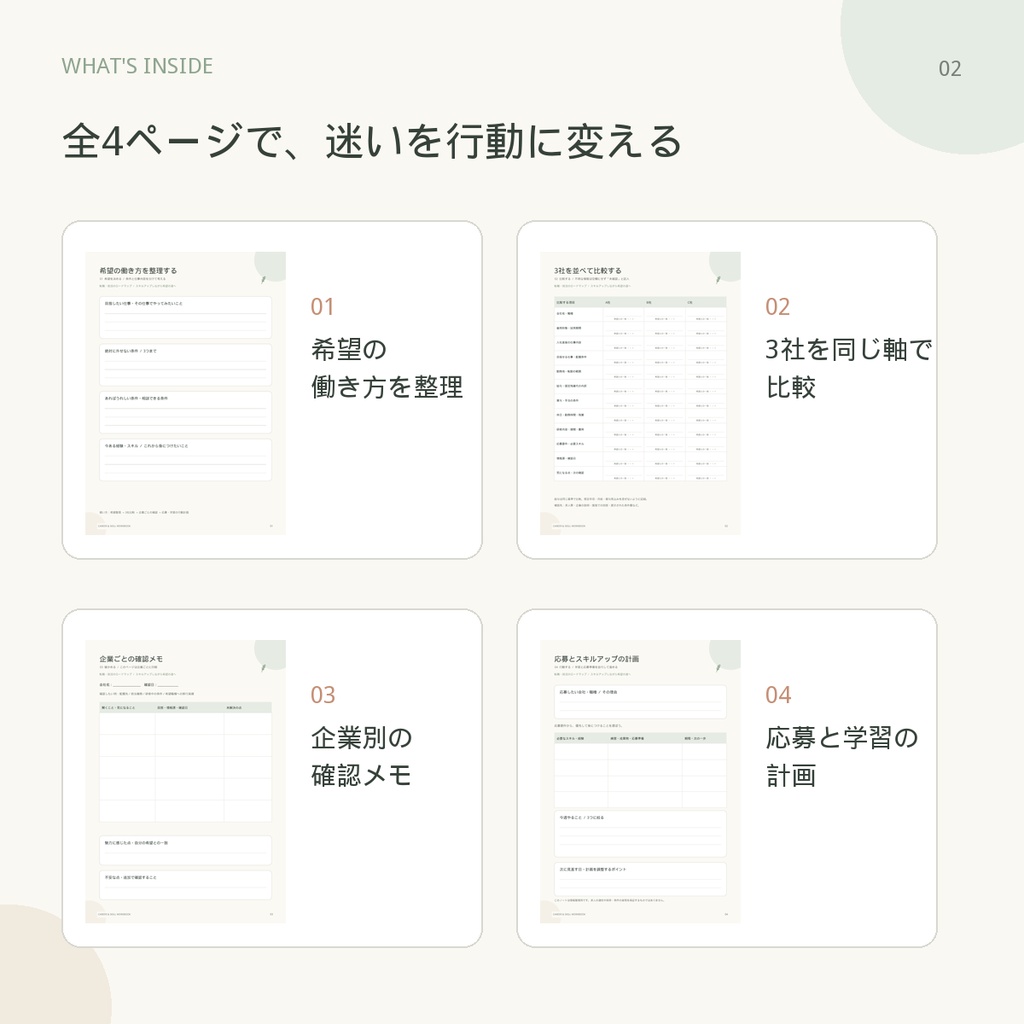This screenshot has width=1024, height=1024.
Task: Click the WHAT'S INSIDE heading text
Action: click(137, 66)
